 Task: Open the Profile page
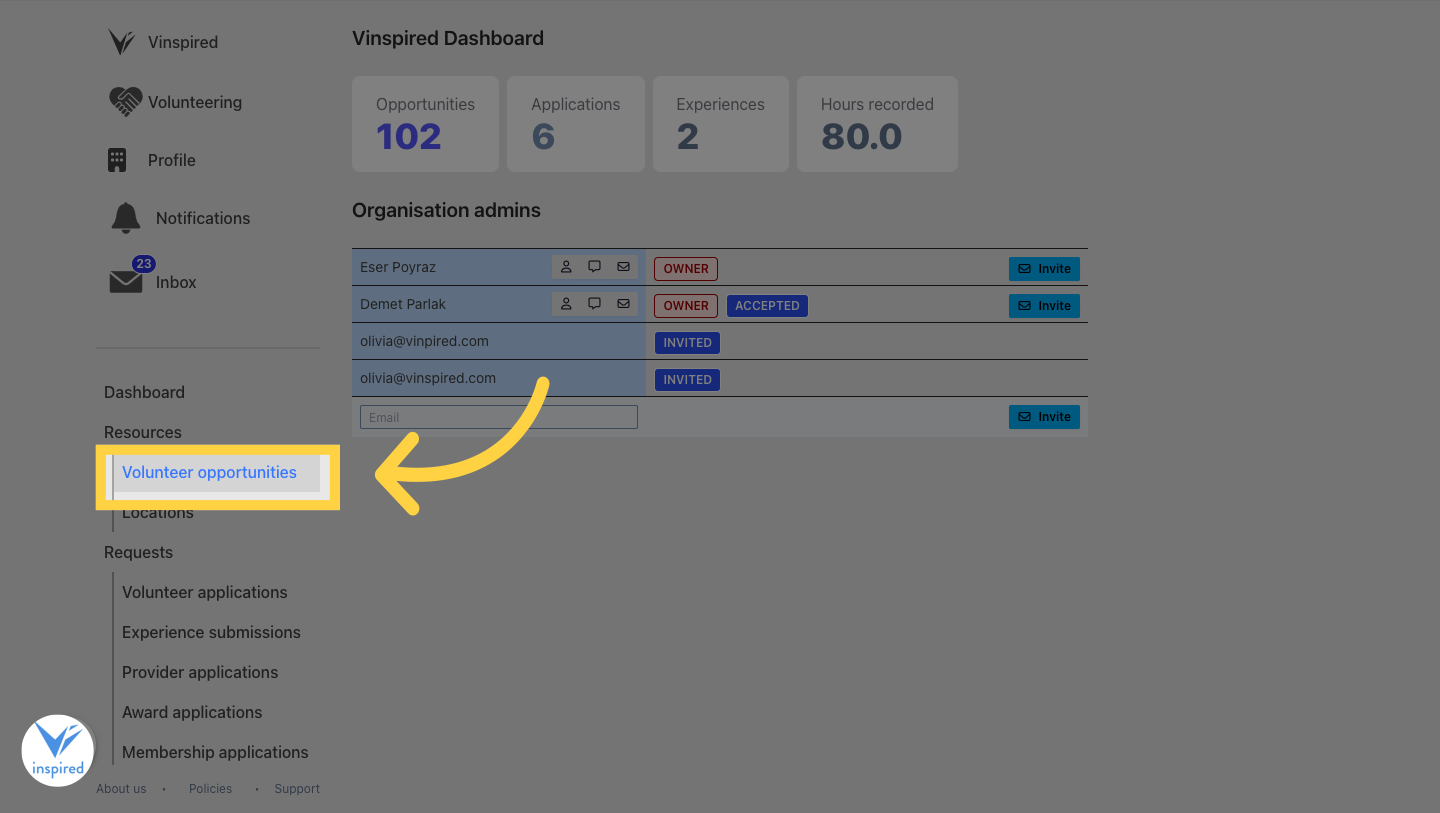[x=172, y=160]
